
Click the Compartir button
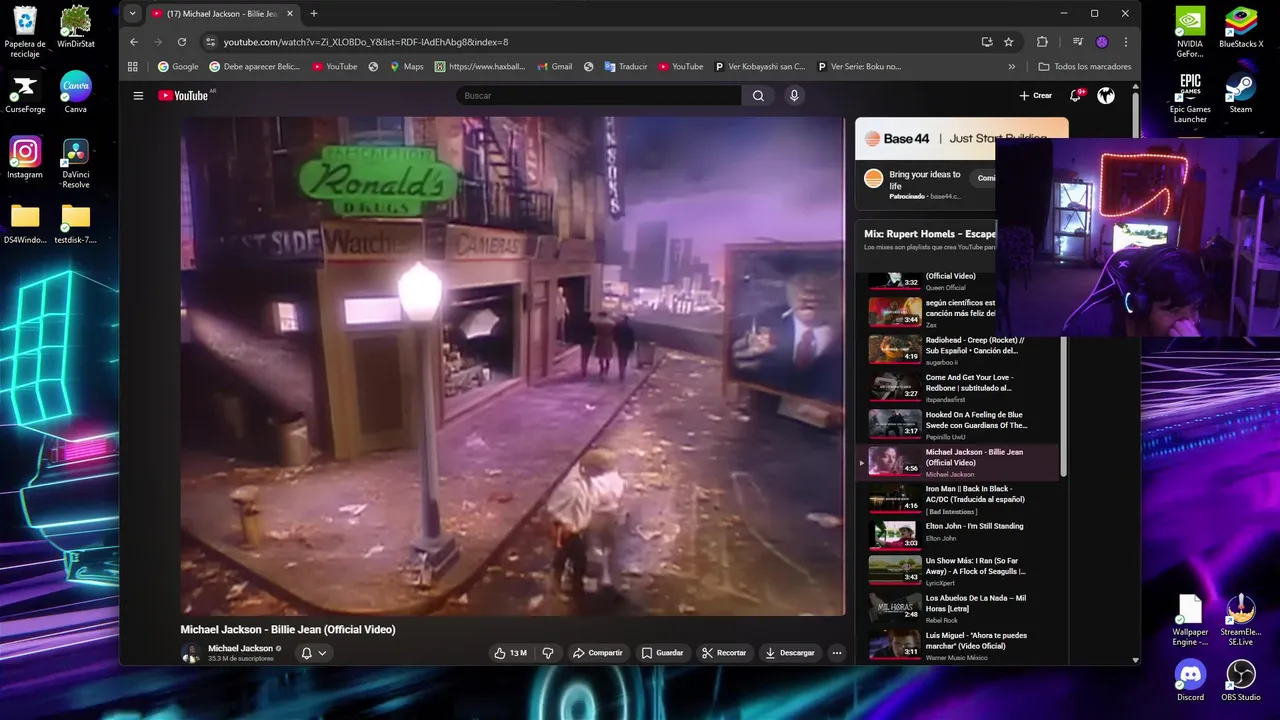tap(597, 653)
